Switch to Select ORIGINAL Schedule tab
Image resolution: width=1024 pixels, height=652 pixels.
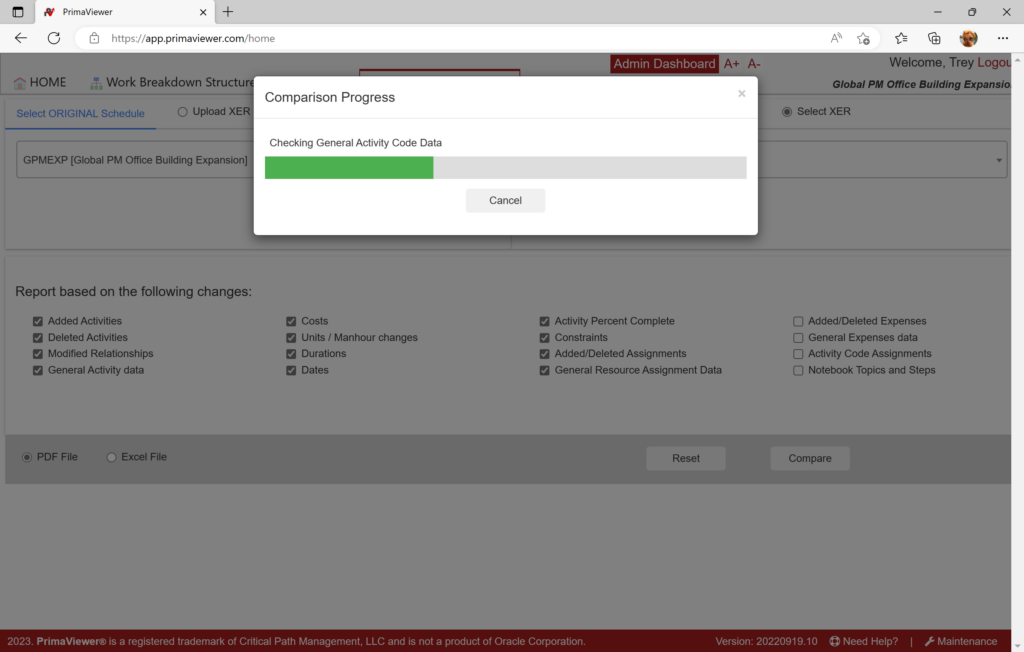(x=80, y=113)
